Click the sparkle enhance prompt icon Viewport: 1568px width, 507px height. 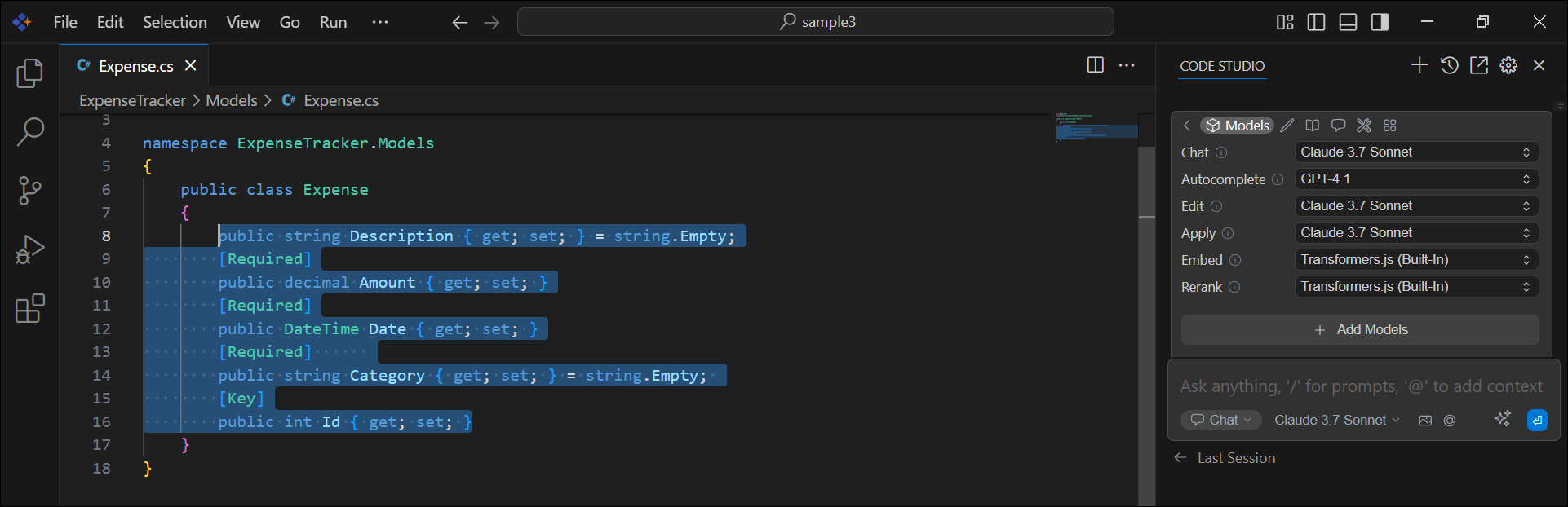1502,420
